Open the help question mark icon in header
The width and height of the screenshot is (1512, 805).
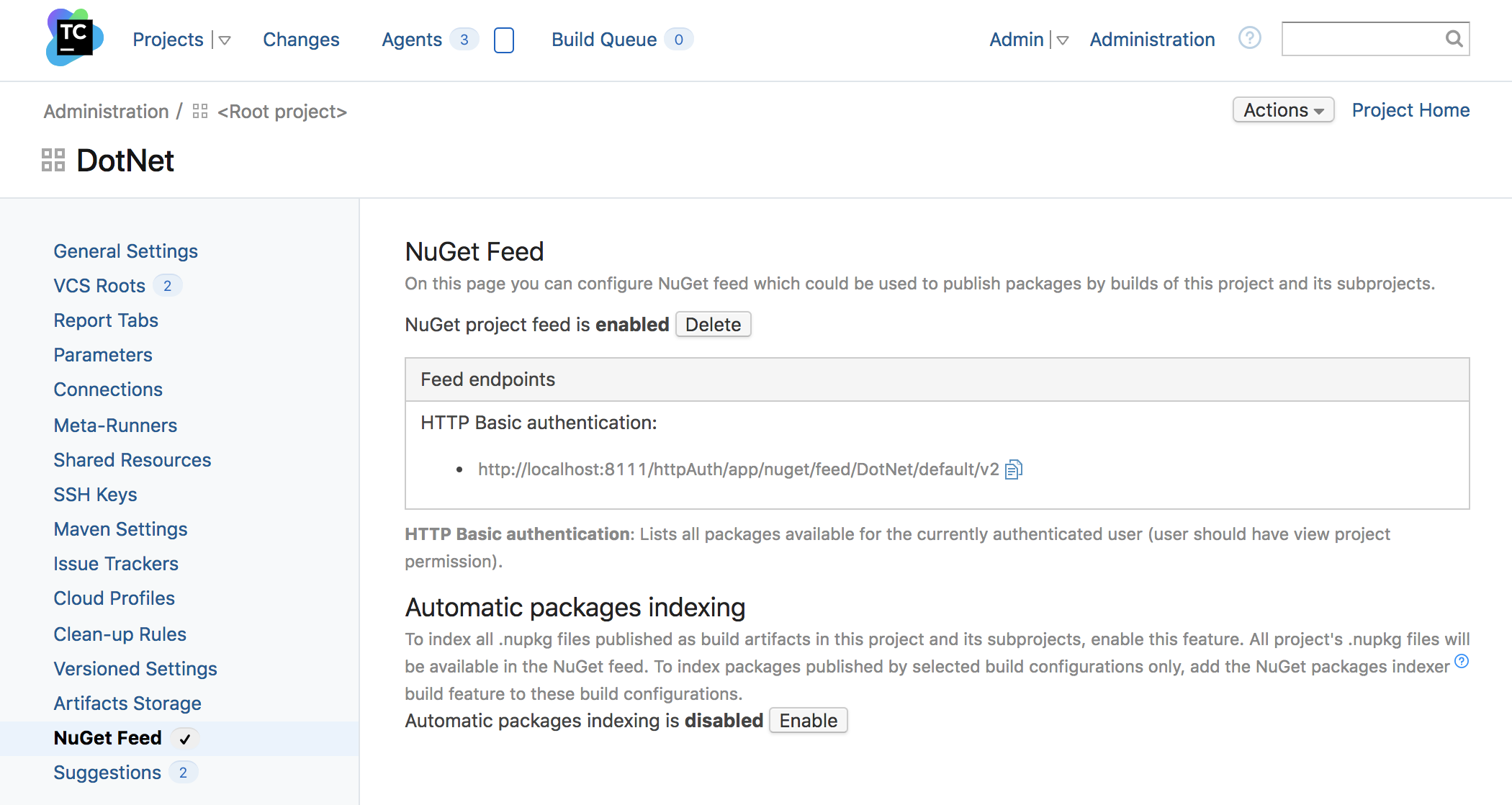[1250, 38]
